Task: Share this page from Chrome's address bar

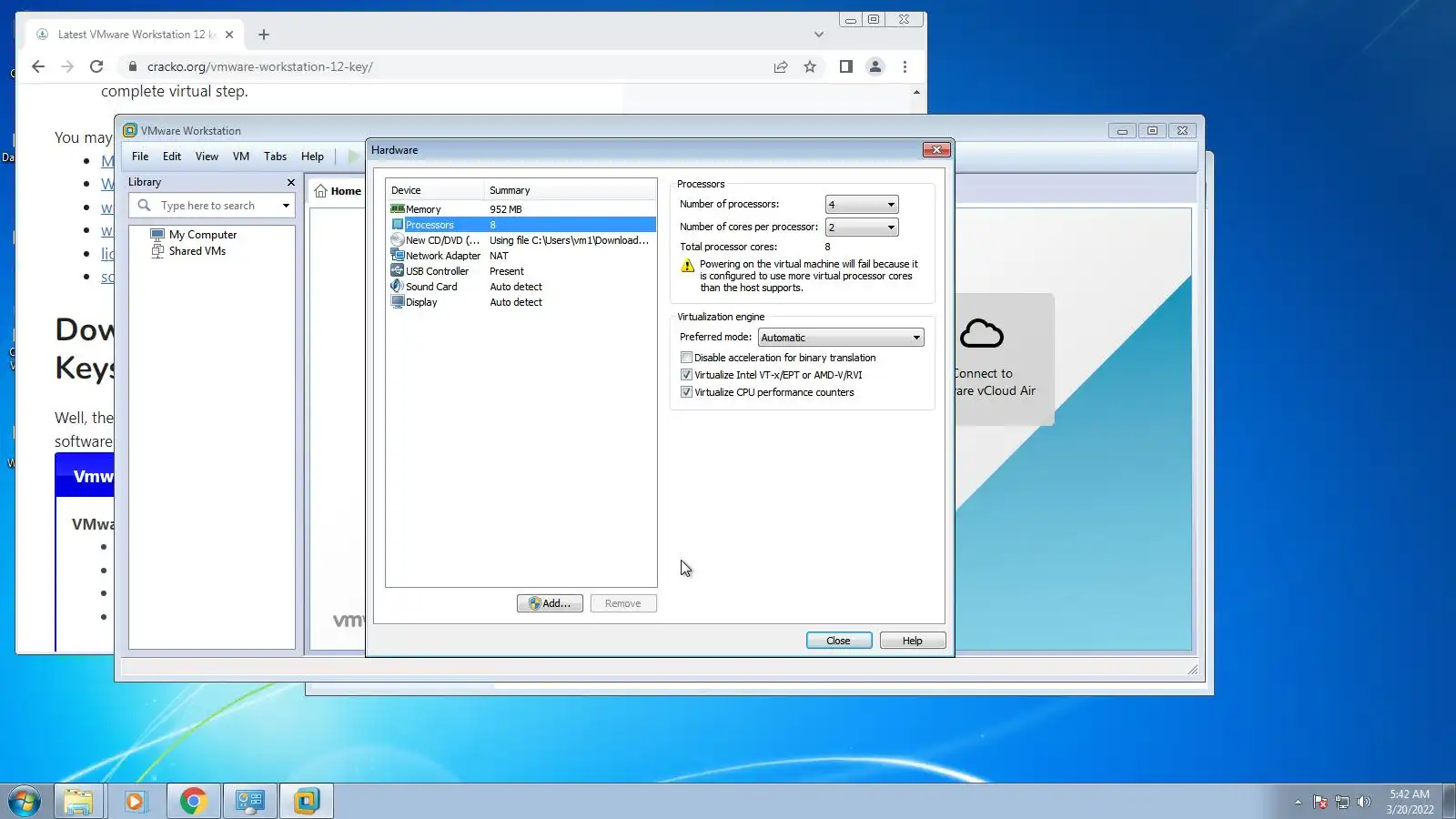Action: [781, 66]
